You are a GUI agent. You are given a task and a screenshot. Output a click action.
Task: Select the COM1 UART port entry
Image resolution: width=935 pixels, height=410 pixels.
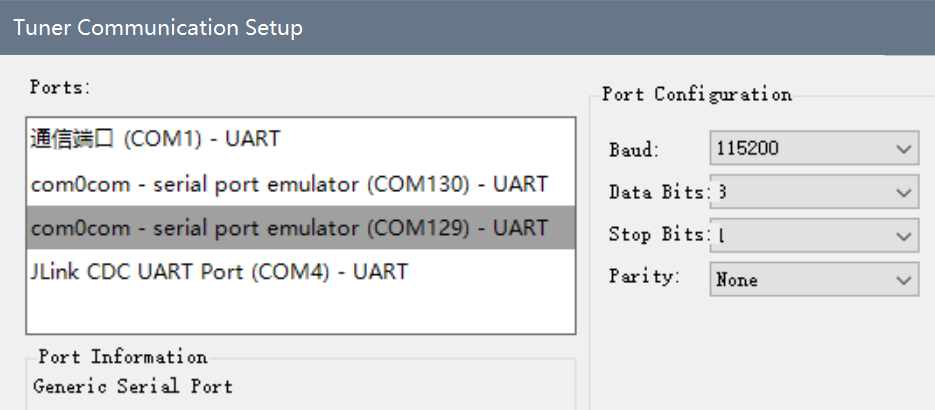click(x=301, y=139)
